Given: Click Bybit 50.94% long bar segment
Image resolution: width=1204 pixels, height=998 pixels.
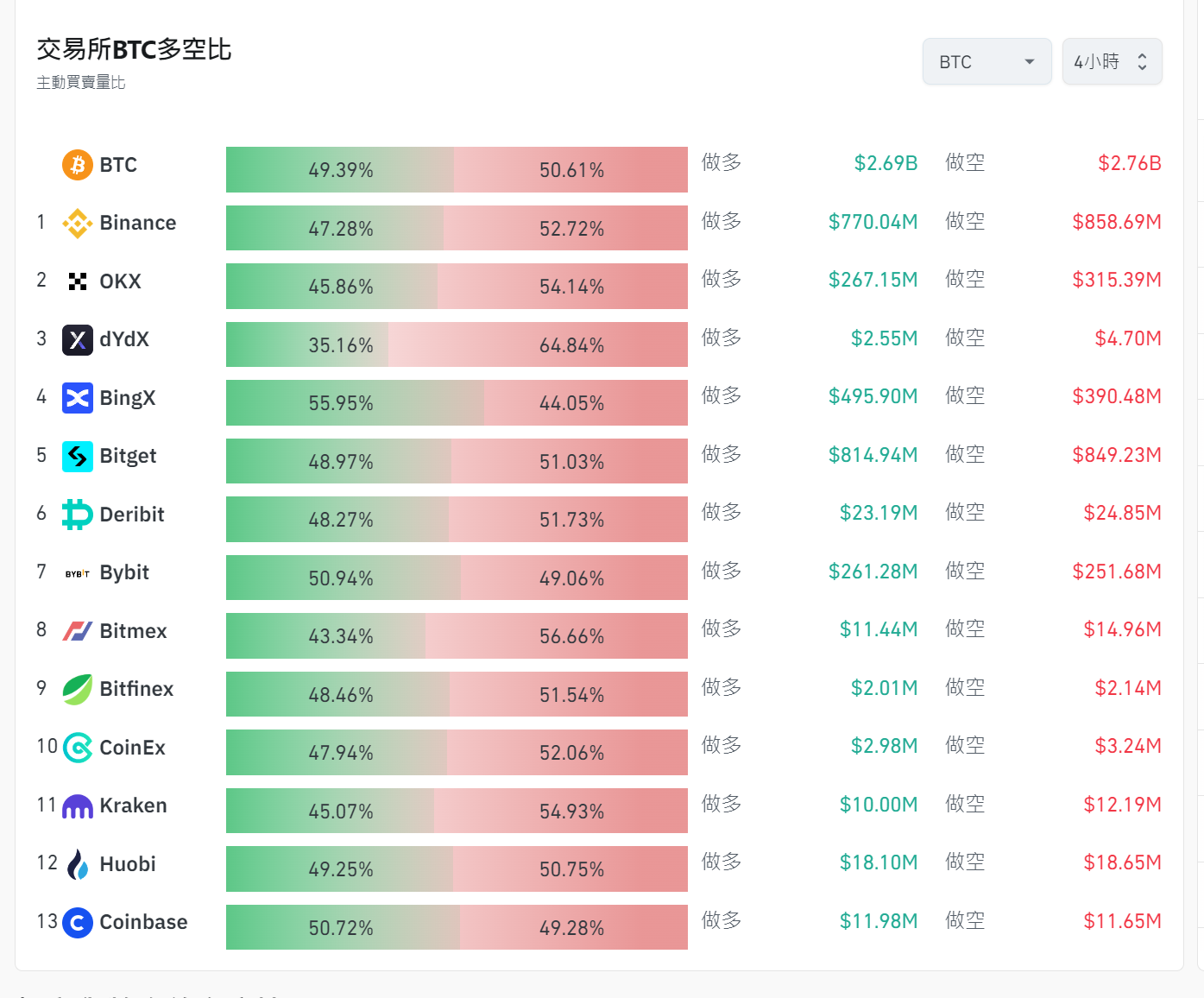Looking at the screenshot, I should pyautogui.click(x=344, y=578).
